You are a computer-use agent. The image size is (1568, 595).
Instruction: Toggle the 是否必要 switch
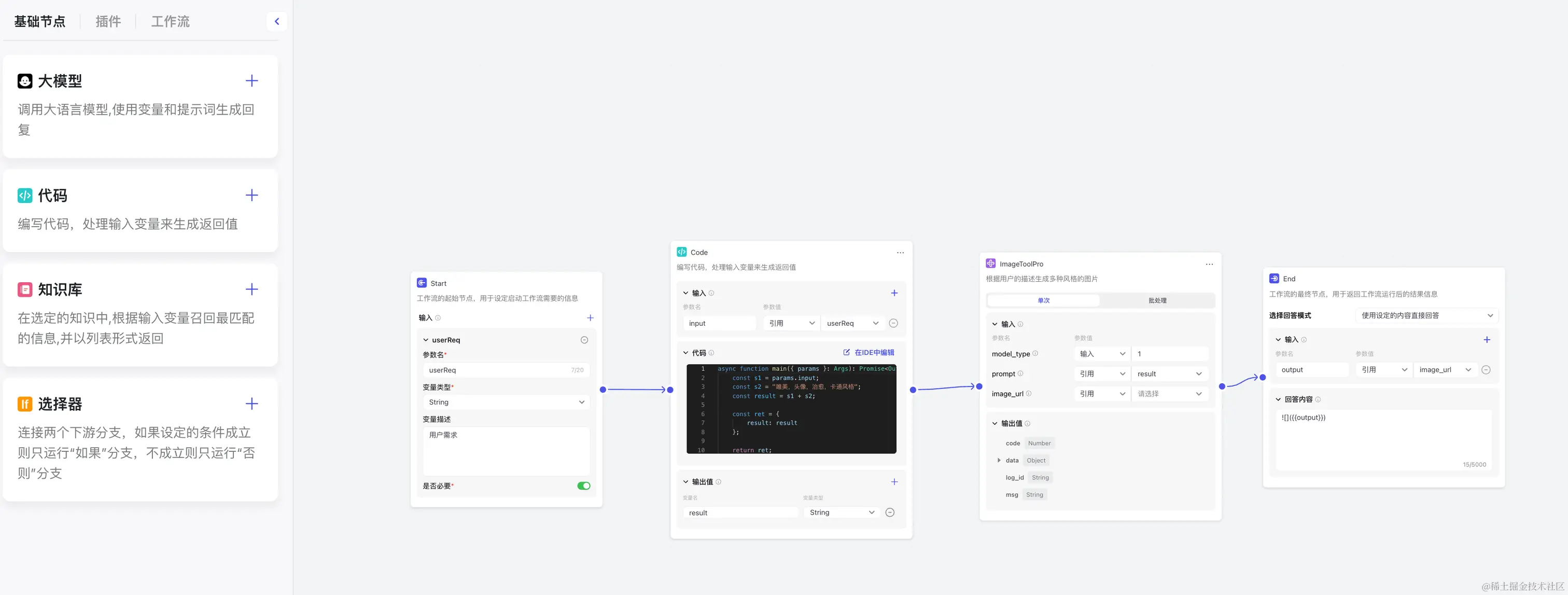pos(583,486)
